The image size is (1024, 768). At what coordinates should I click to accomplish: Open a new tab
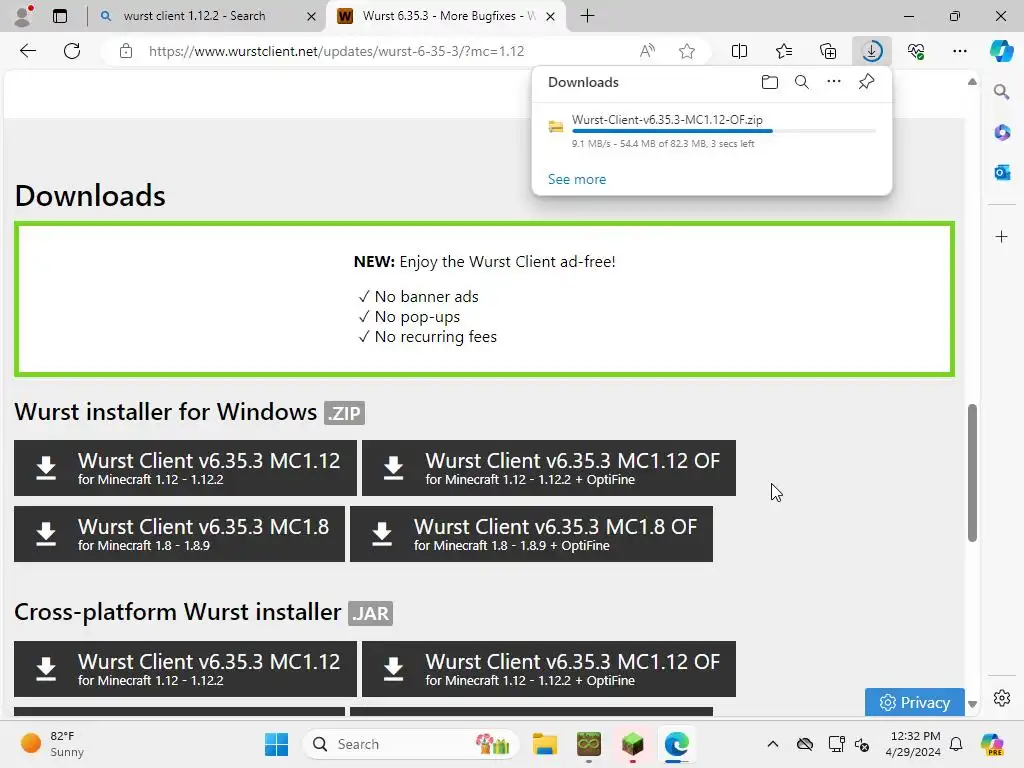[587, 16]
